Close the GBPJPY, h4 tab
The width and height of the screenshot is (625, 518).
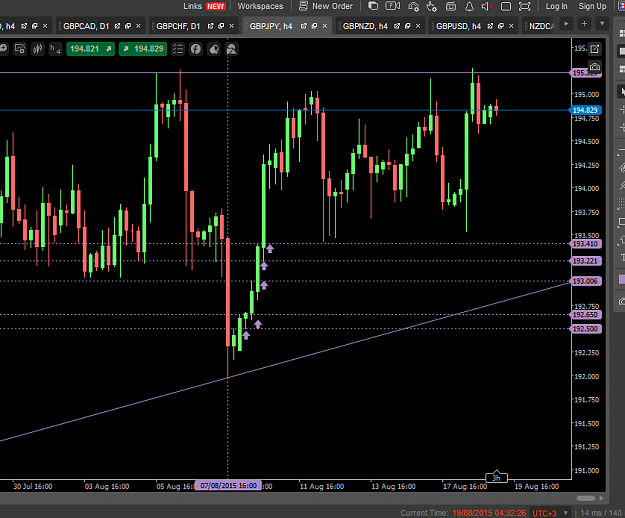click(325, 26)
